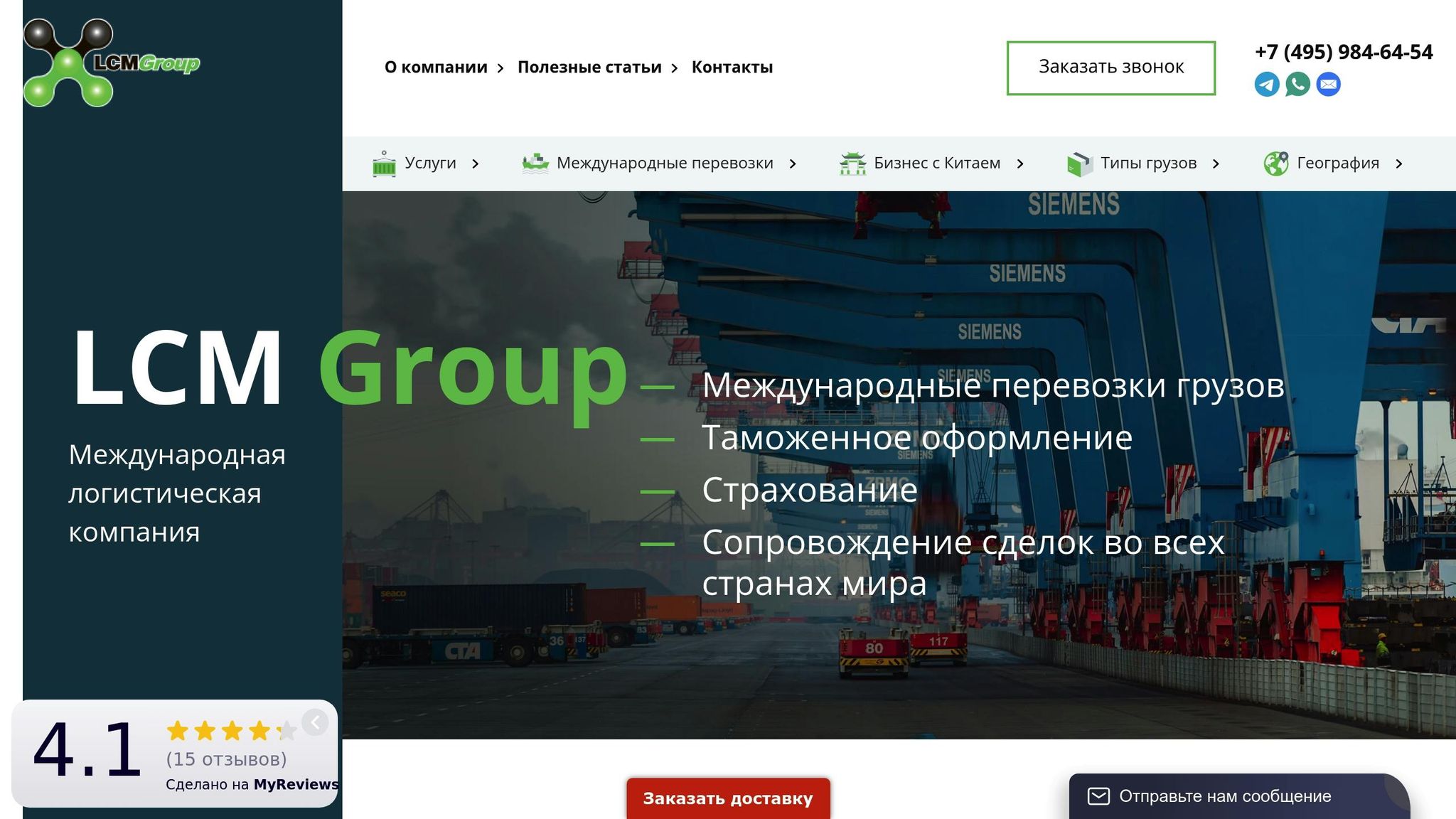Select the ship icon beside Международные перевозки
The width and height of the screenshot is (1456, 819).
tap(534, 163)
